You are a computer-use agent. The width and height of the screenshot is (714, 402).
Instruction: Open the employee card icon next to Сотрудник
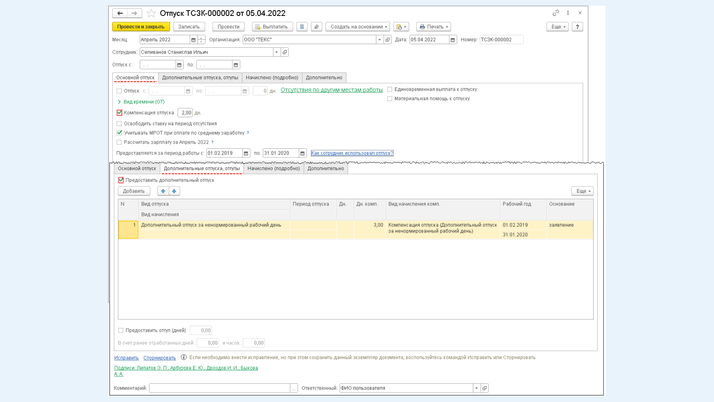click(x=285, y=52)
